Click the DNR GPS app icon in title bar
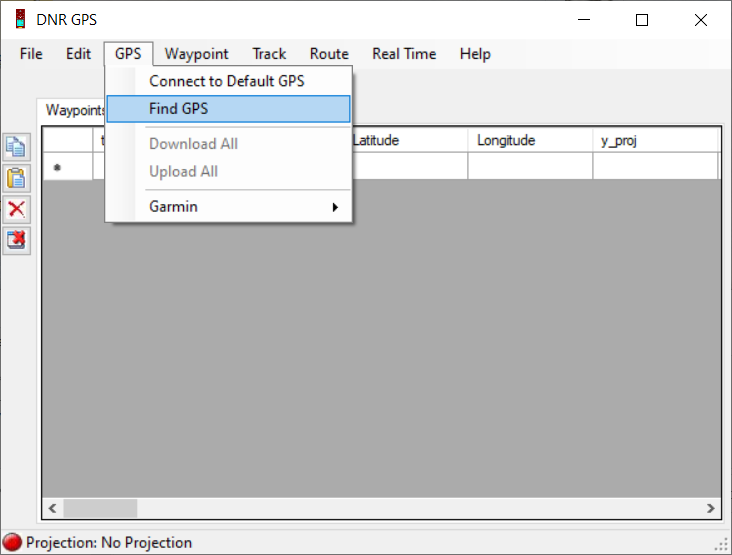 pyautogui.click(x=20, y=20)
